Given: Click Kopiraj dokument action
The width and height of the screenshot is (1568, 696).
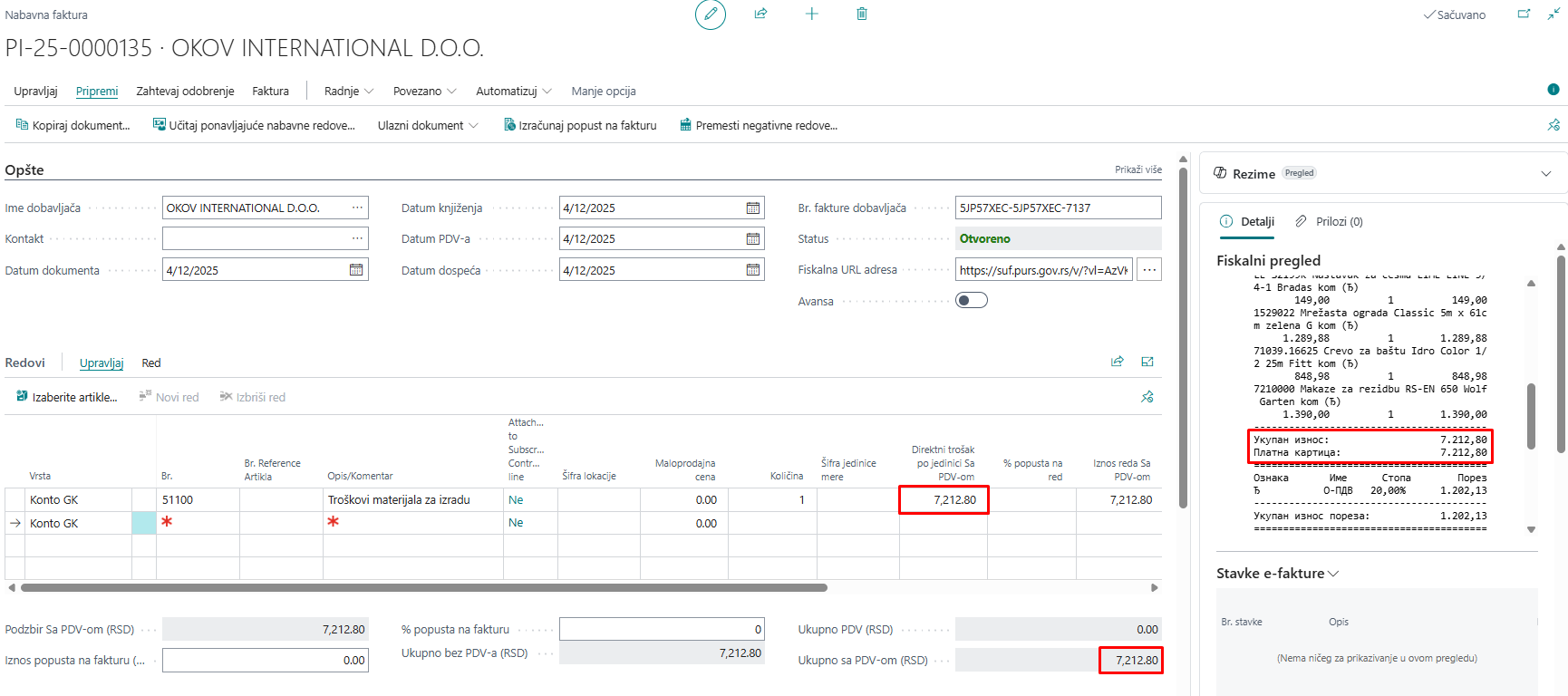Looking at the screenshot, I should pyautogui.click(x=73, y=126).
